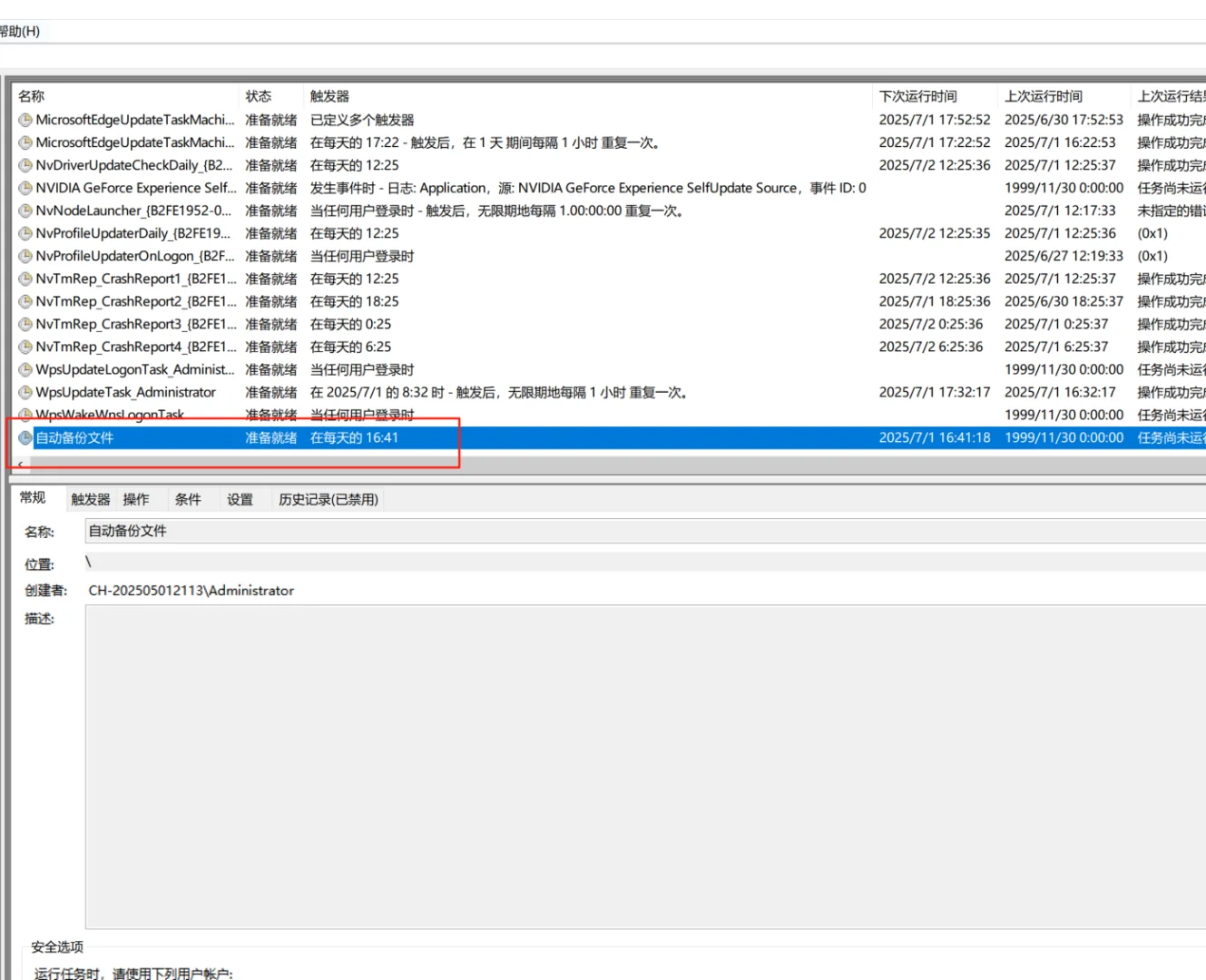Click the trigger cell 在每天的 0:25

351,324
